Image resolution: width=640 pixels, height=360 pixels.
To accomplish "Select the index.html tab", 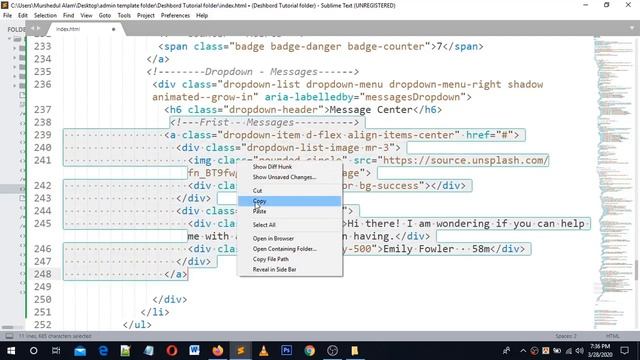I will (86, 29).
